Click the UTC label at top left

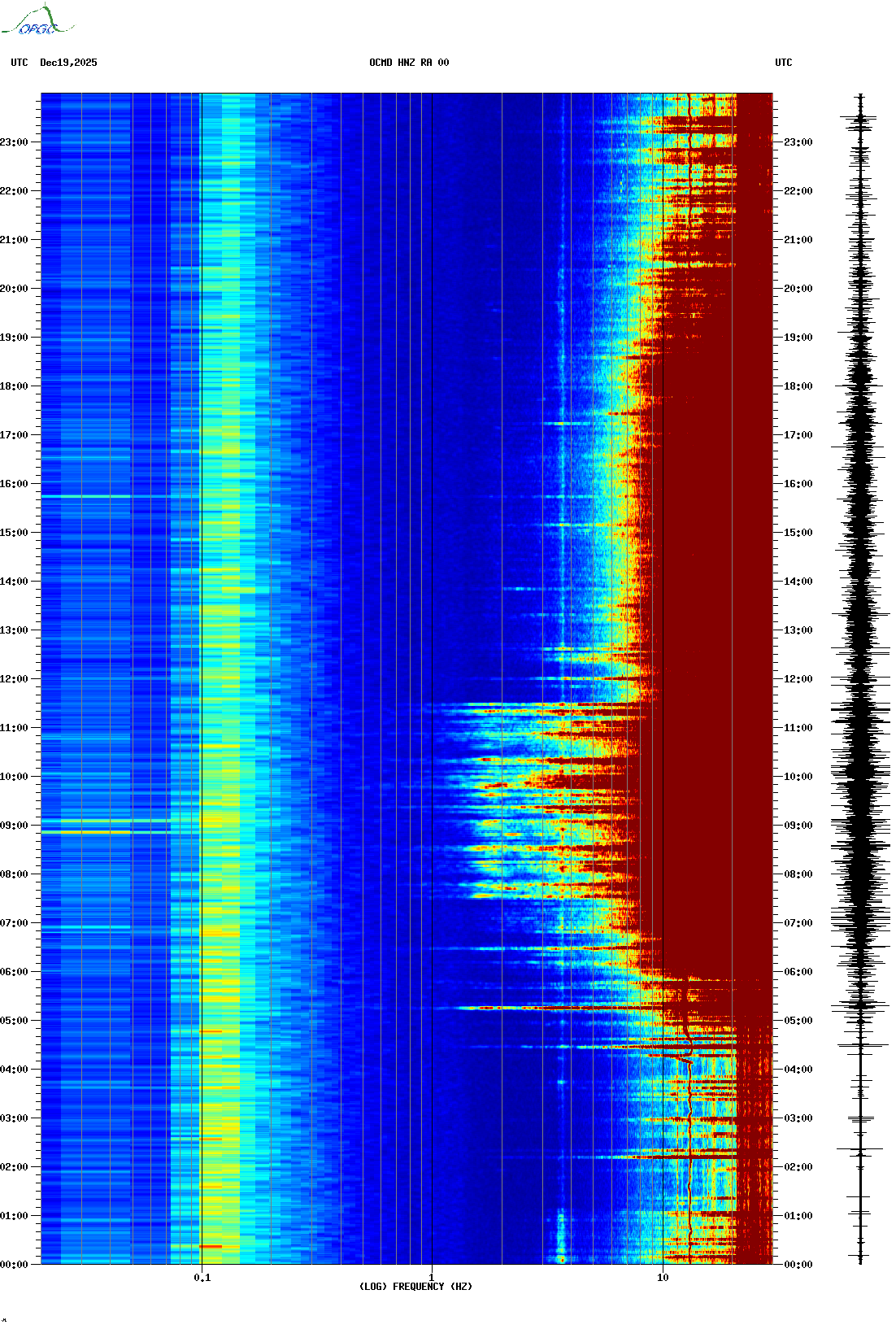coord(20,63)
